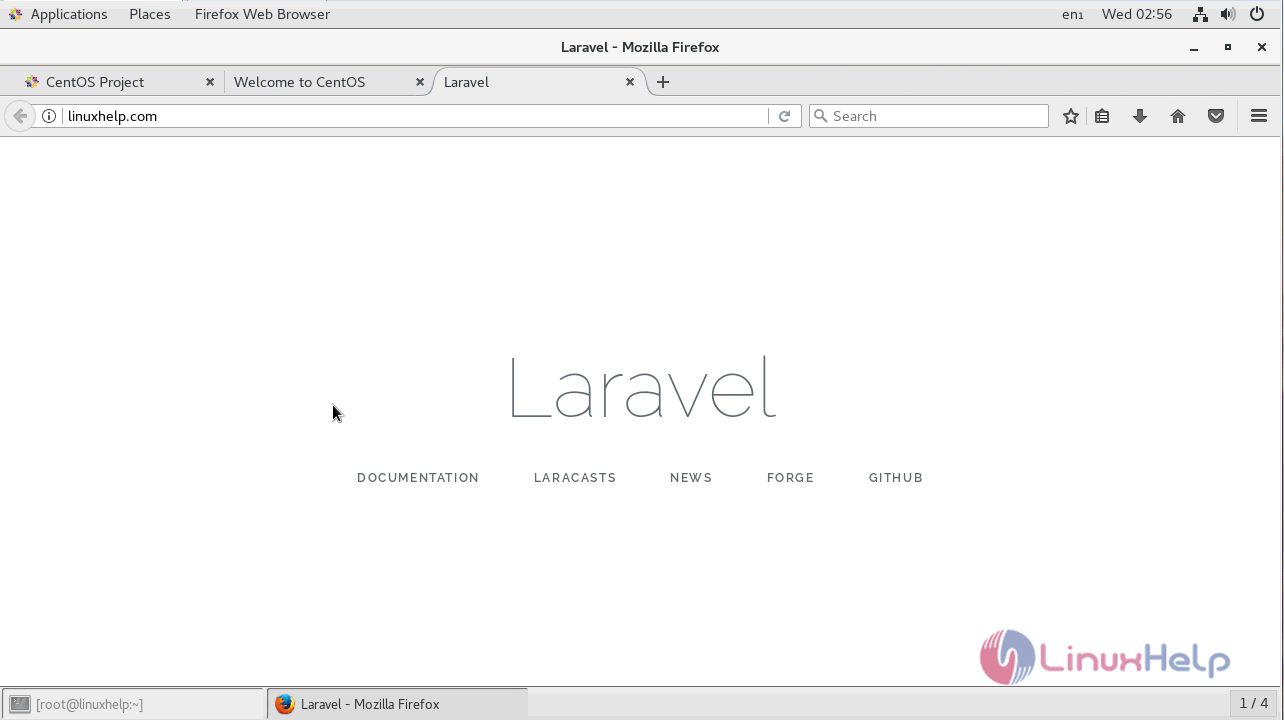1284x720 pixels.
Task: Focus the linuxhelp.com address bar
Action: pyautogui.click(x=415, y=116)
